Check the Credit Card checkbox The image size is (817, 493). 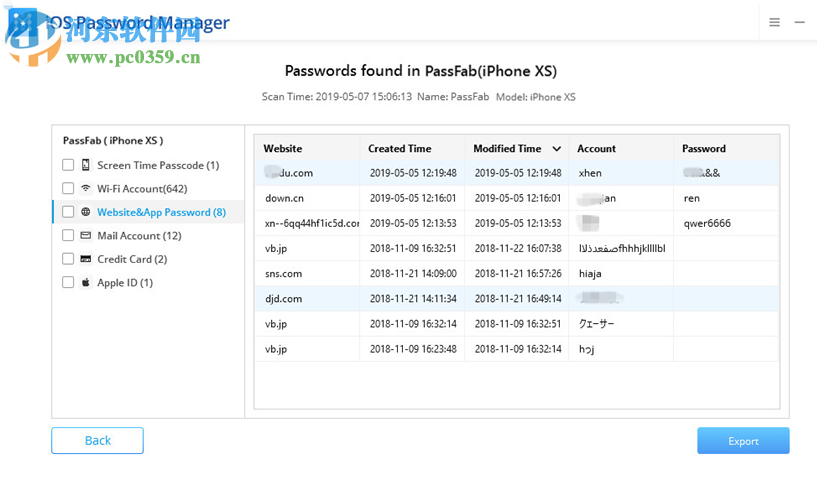click(68, 258)
